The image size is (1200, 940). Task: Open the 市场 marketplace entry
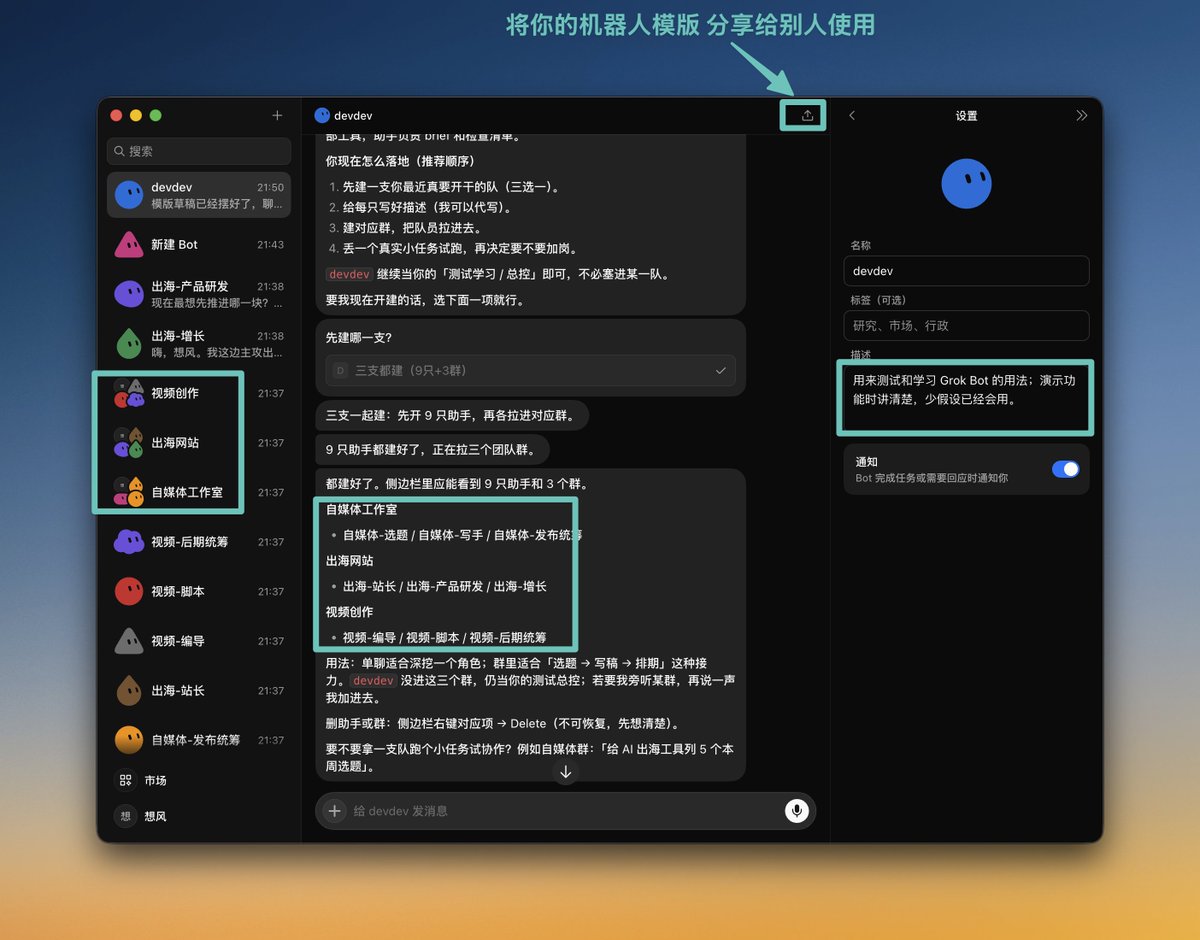(x=199, y=780)
